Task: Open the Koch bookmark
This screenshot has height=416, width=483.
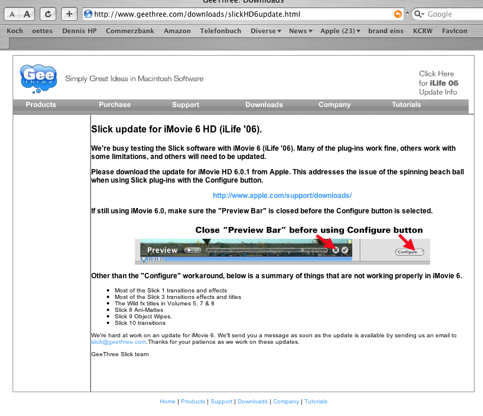Action: [x=15, y=31]
